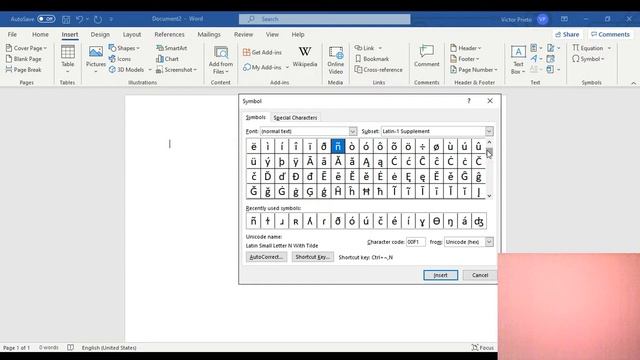Insert a Bookmark
Screen dimensions: 640x360
[x=372, y=59]
